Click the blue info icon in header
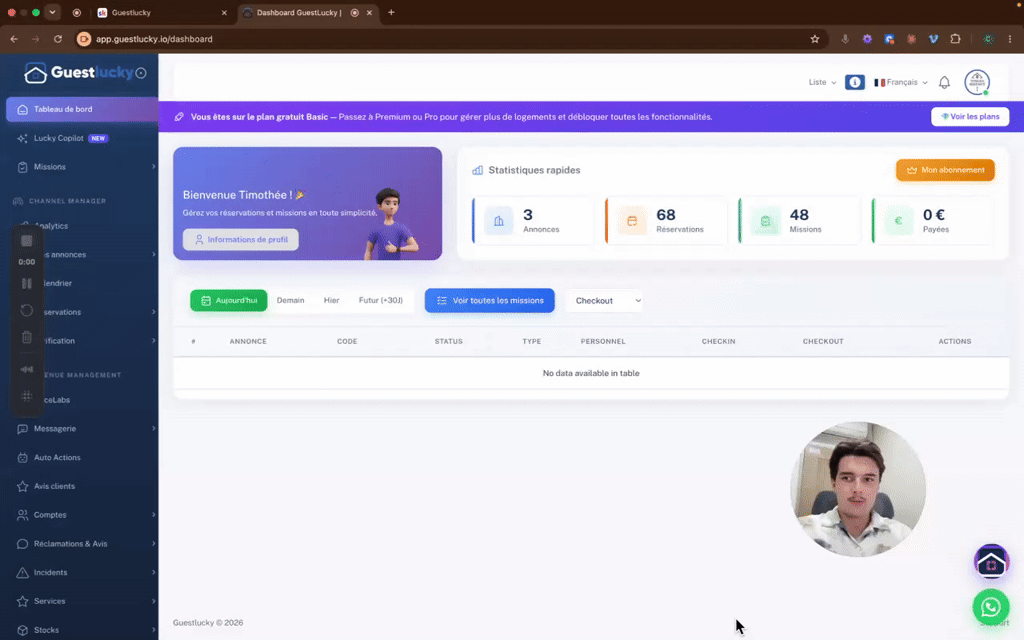Screen dimensions: 1024x640 (855, 82)
